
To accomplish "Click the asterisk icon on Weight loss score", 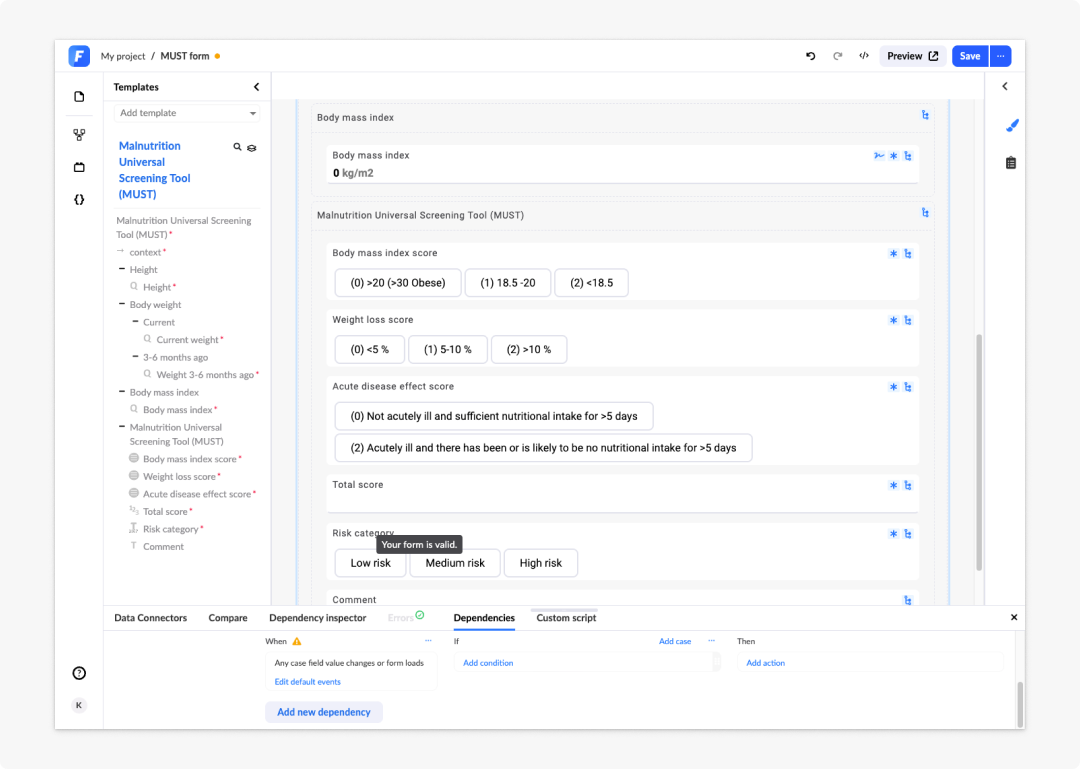I will click(893, 320).
